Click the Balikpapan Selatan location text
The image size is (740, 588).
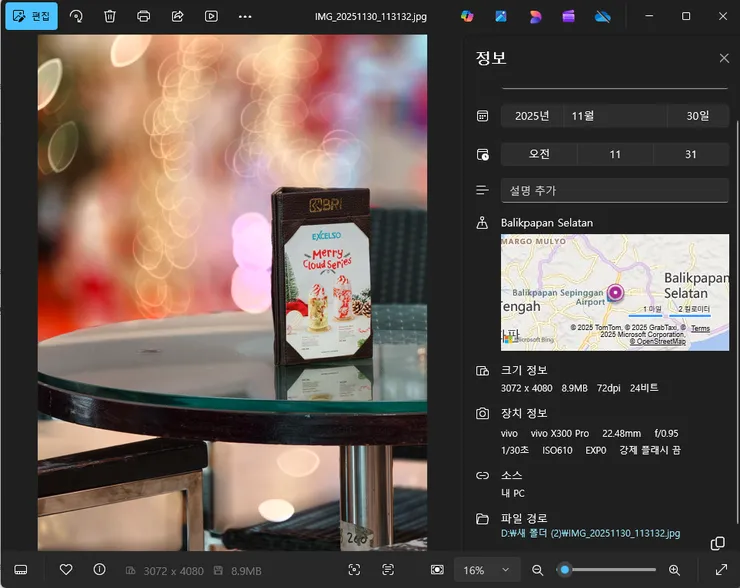[x=547, y=223]
